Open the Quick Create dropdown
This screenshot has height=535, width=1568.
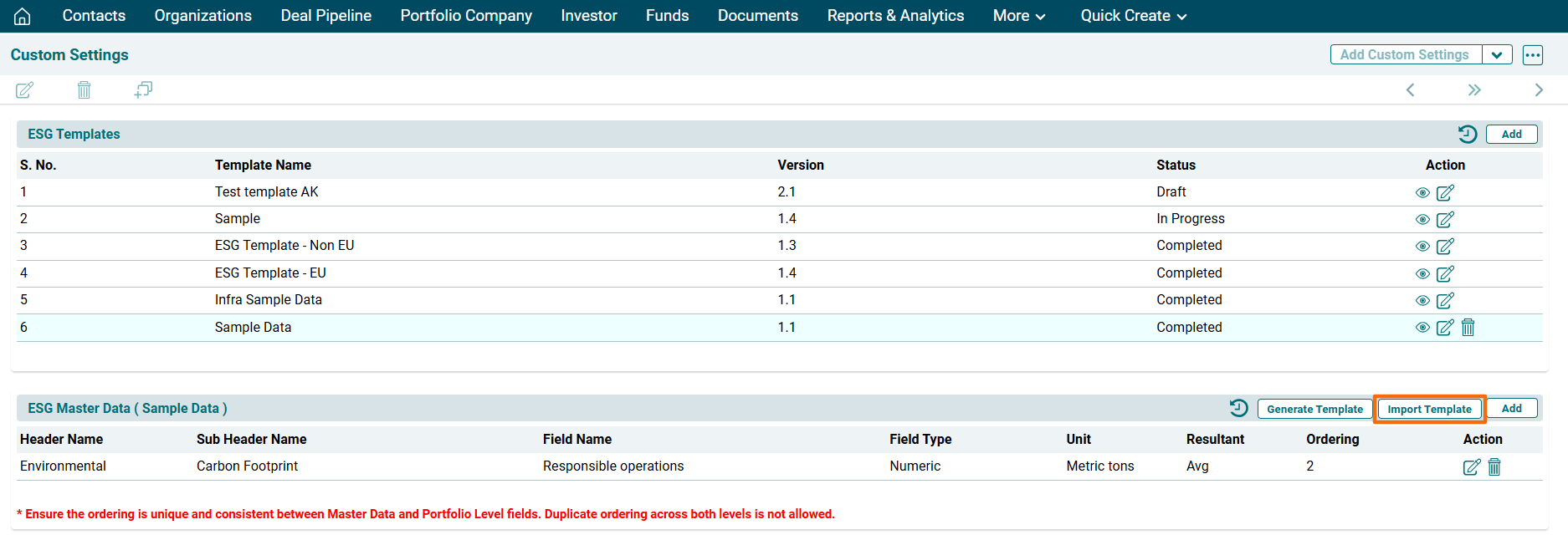(x=1133, y=16)
